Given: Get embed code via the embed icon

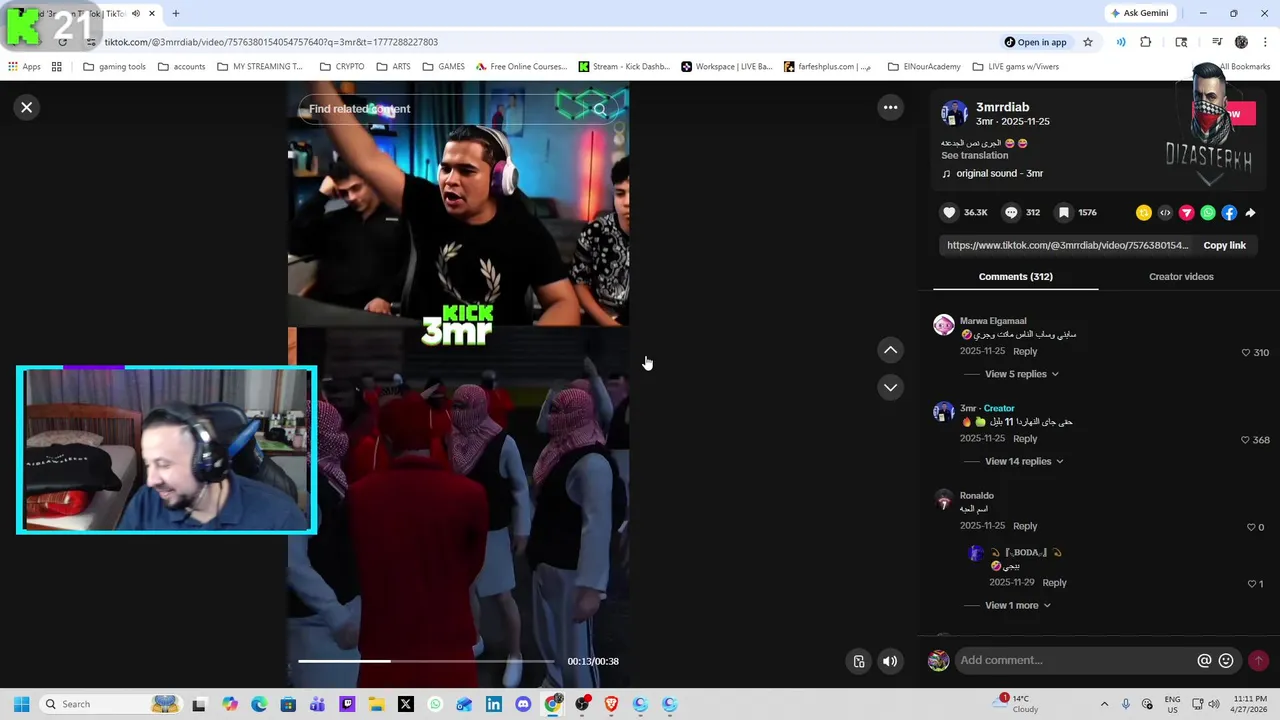Looking at the screenshot, I should 1165,212.
